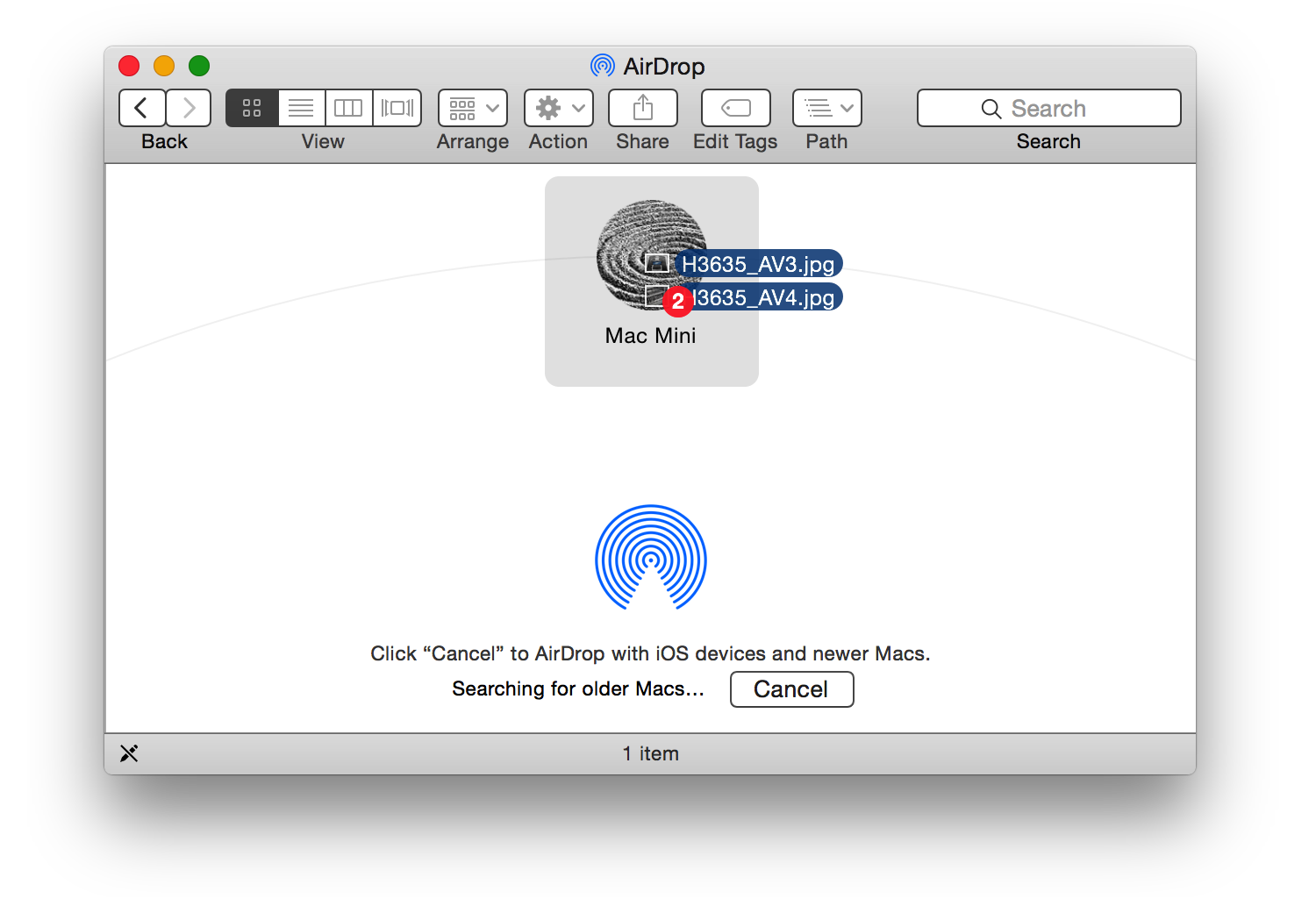Viewport: 1316px width, 913px height.
Task: Click the Search field
Action: pyautogui.click(x=1049, y=108)
